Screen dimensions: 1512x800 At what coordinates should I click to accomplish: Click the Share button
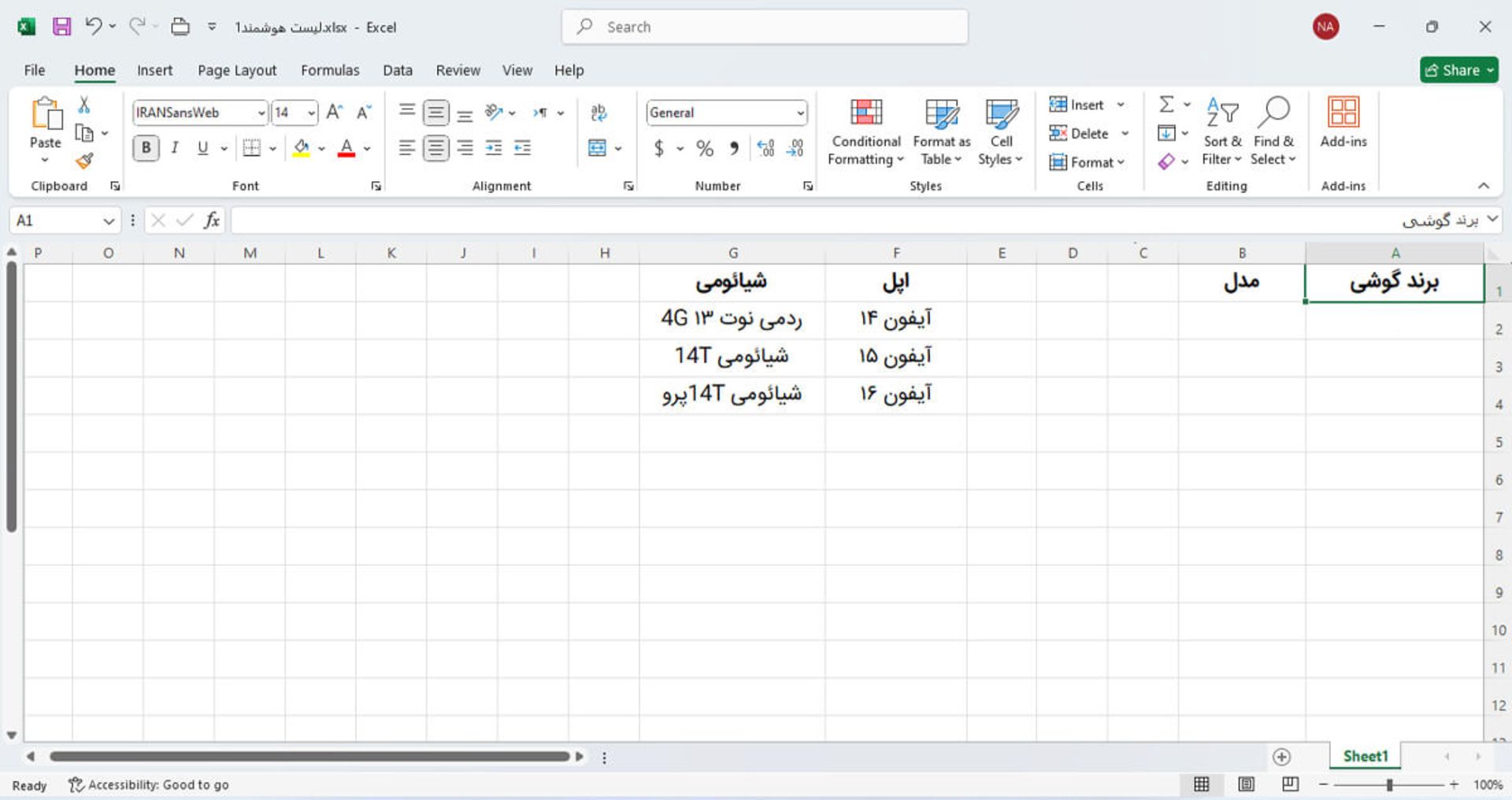[x=1459, y=69]
